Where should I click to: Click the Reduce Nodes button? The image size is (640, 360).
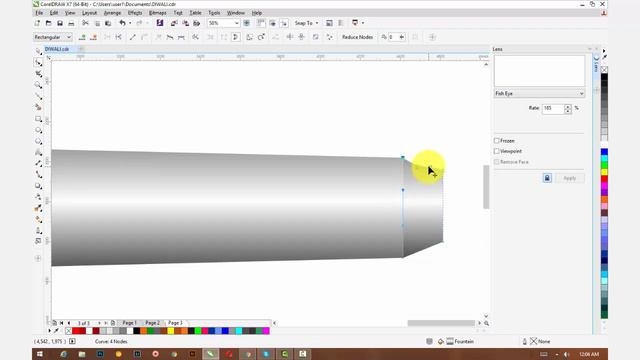357,37
